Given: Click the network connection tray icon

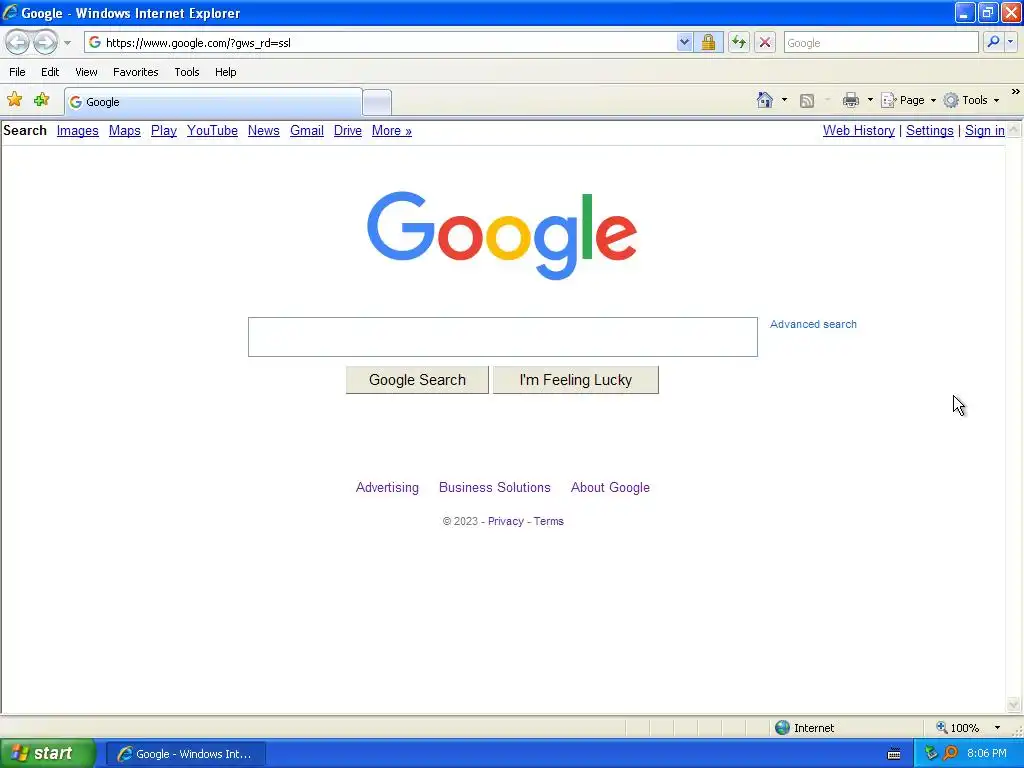Looking at the screenshot, I should 931,754.
